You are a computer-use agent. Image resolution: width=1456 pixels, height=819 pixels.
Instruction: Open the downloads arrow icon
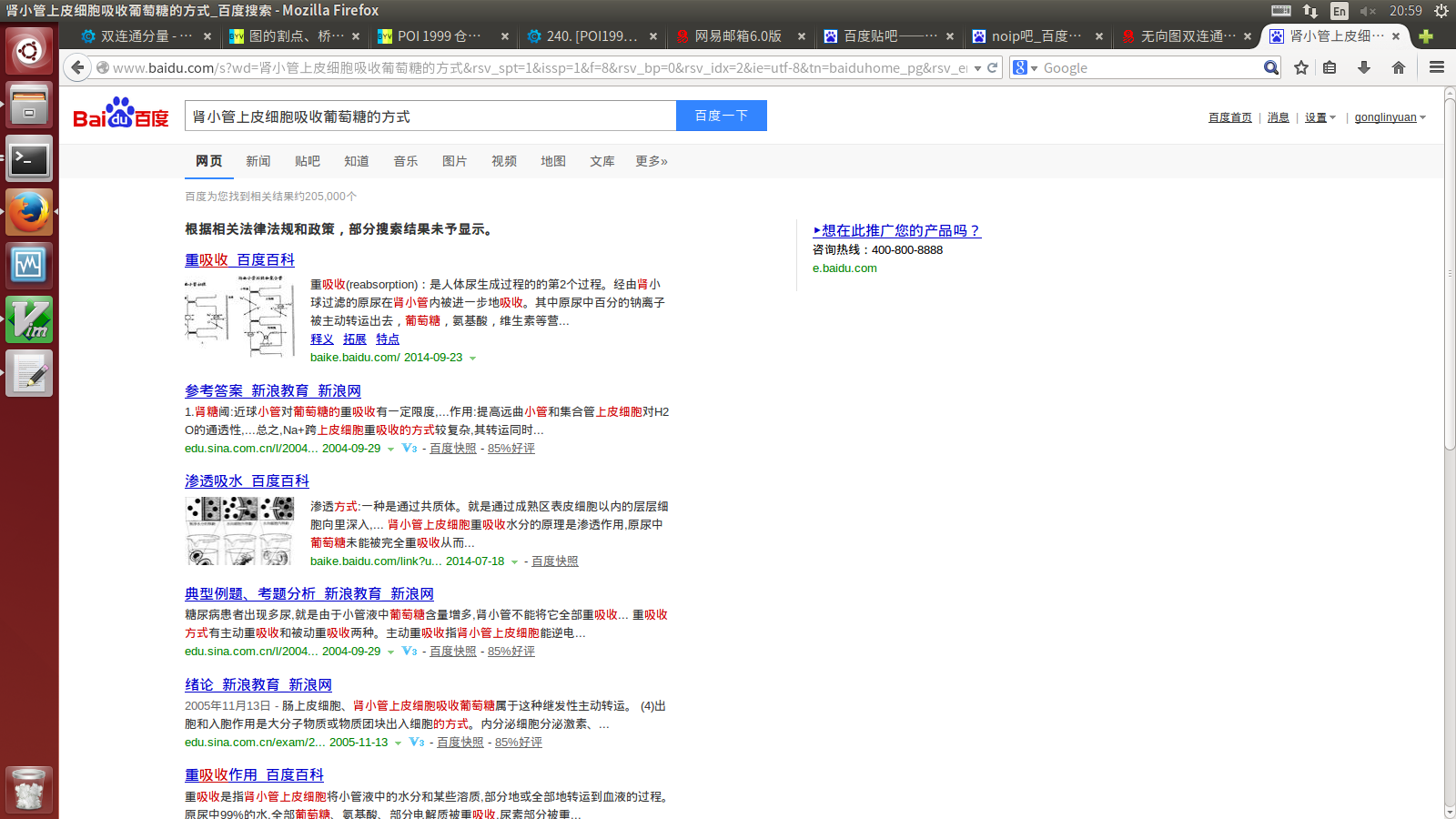(x=1364, y=67)
